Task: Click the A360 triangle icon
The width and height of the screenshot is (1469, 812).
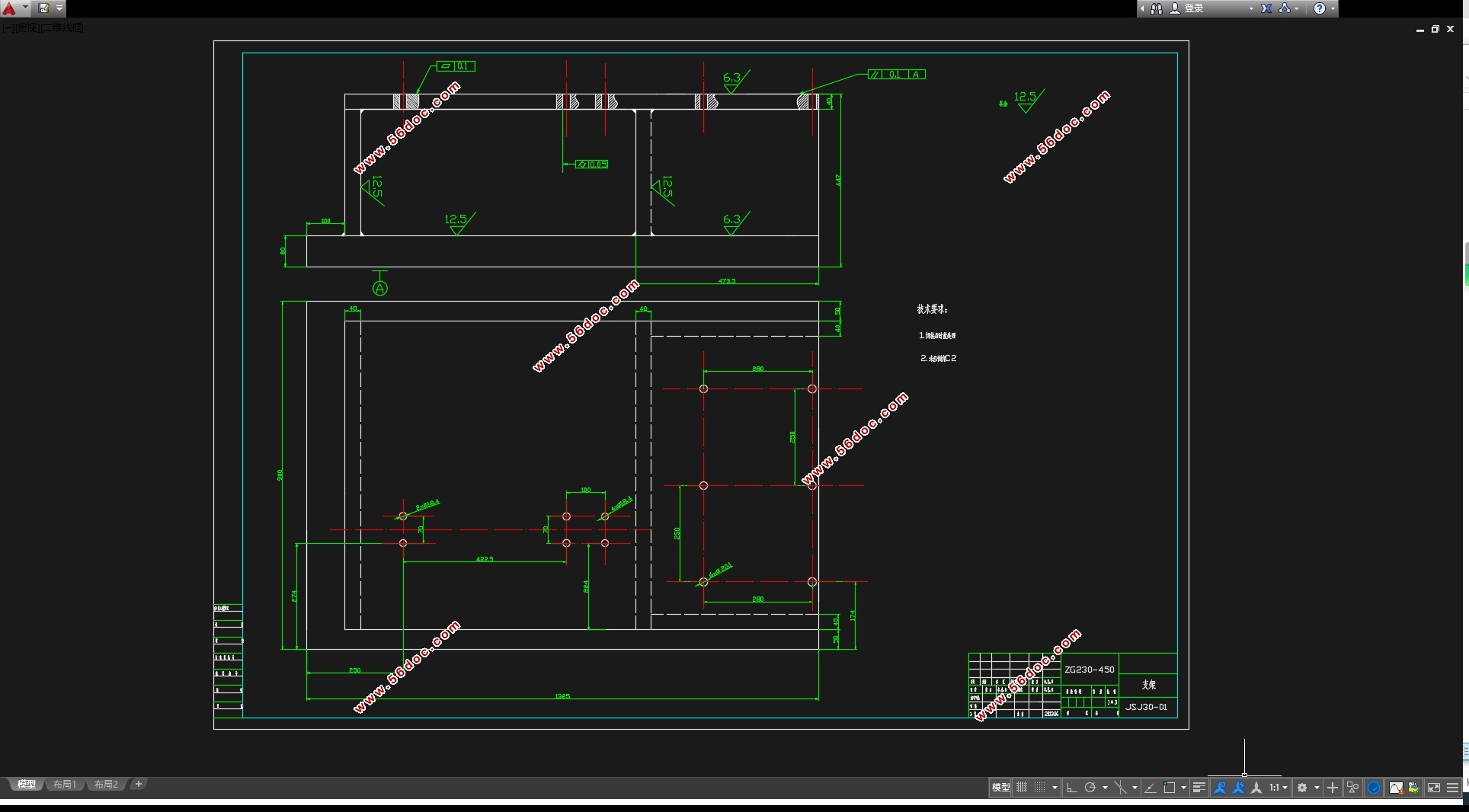Action: (x=1285, y=8)
